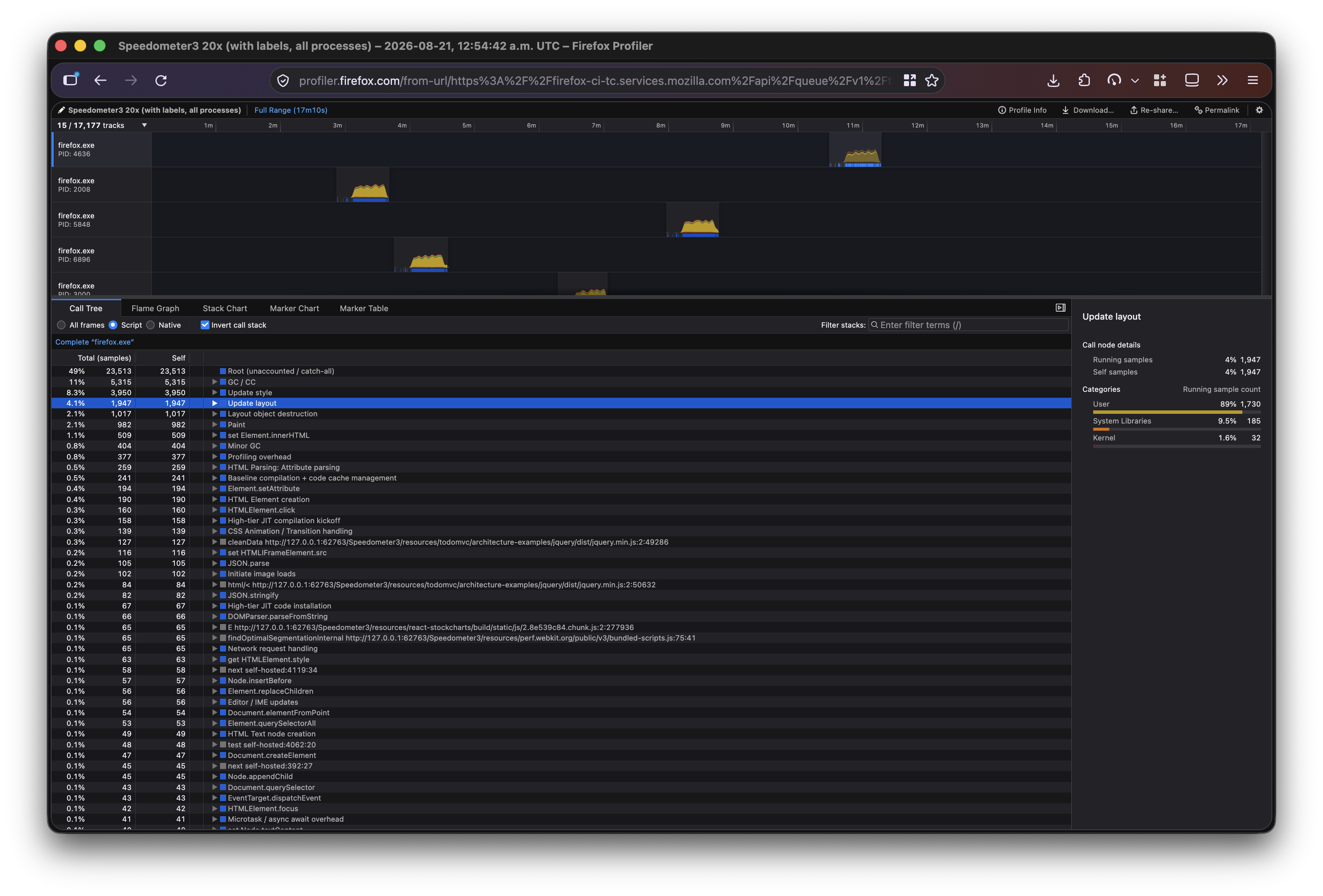
Task: Expand the Update layout node
Action: coord(215,403)
